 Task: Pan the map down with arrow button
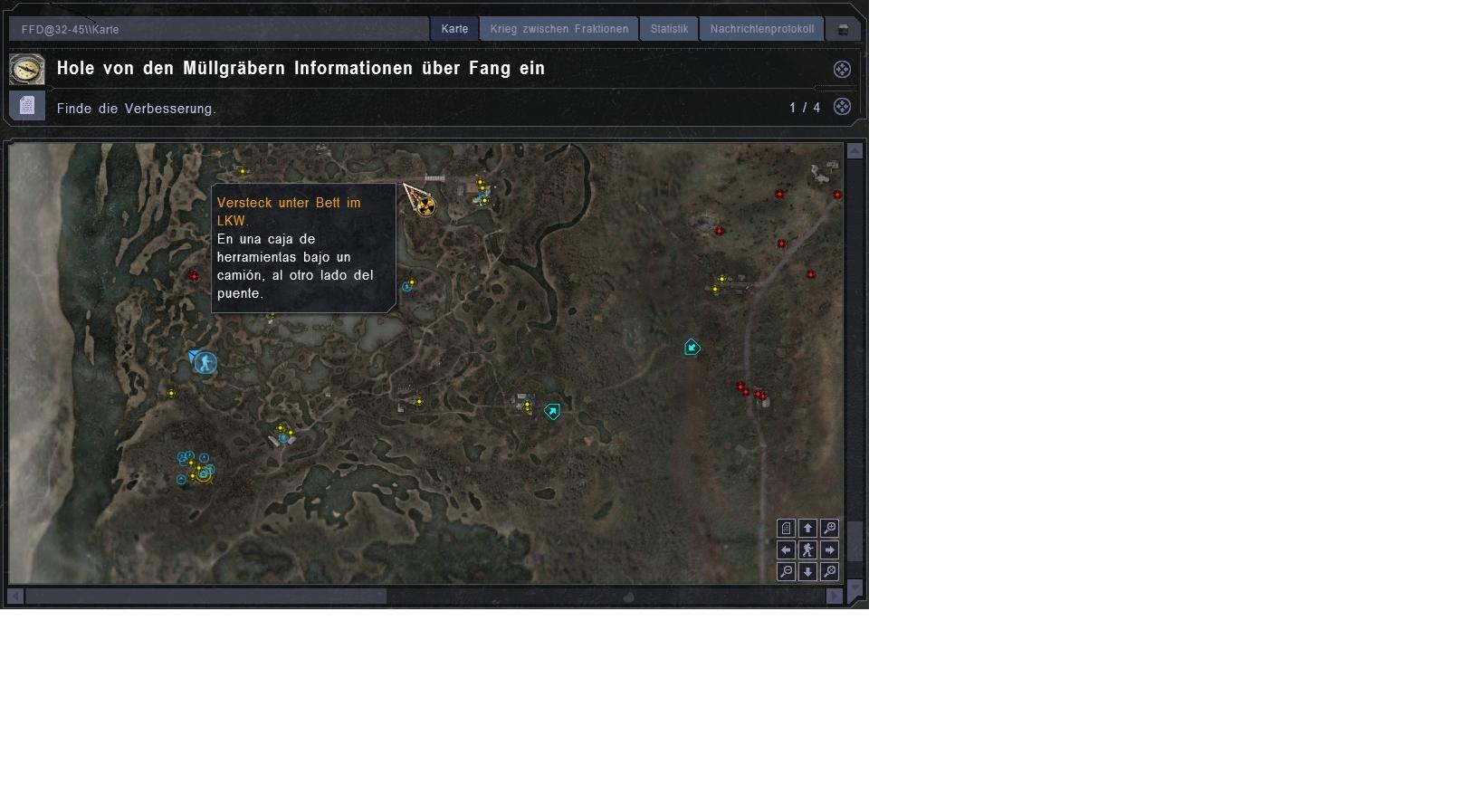pyautogui.click(x=807, y=571)
